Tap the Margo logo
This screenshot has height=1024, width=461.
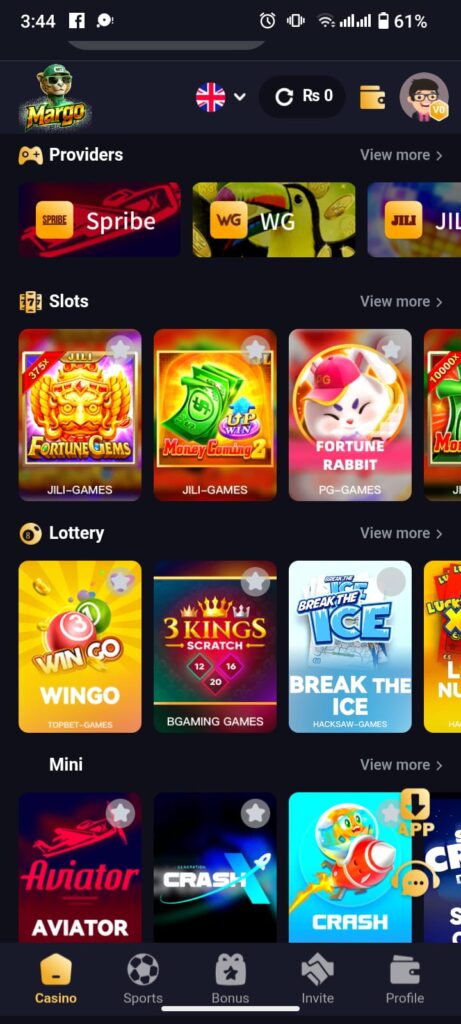point(55,97)
